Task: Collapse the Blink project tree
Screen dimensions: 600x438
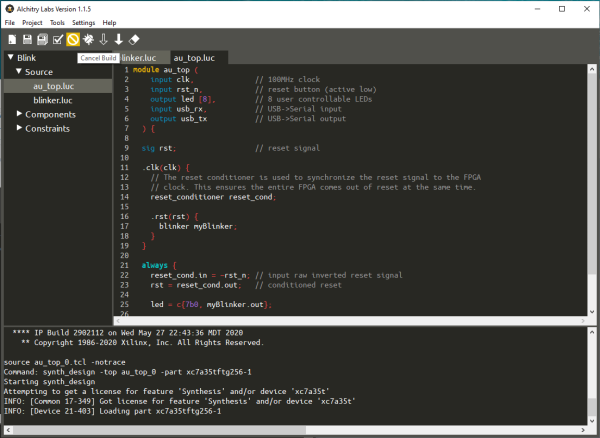Action: (11, 57)
